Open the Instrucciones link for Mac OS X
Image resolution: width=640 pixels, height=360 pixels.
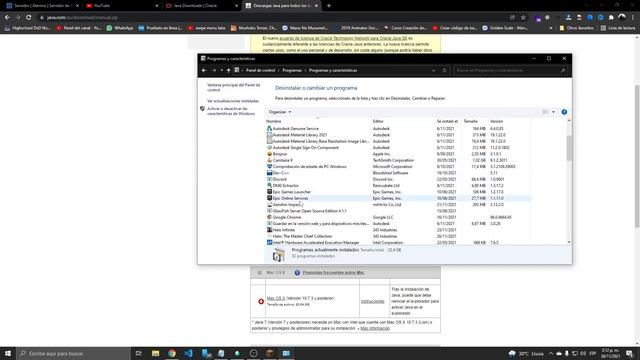coord(373,301)
